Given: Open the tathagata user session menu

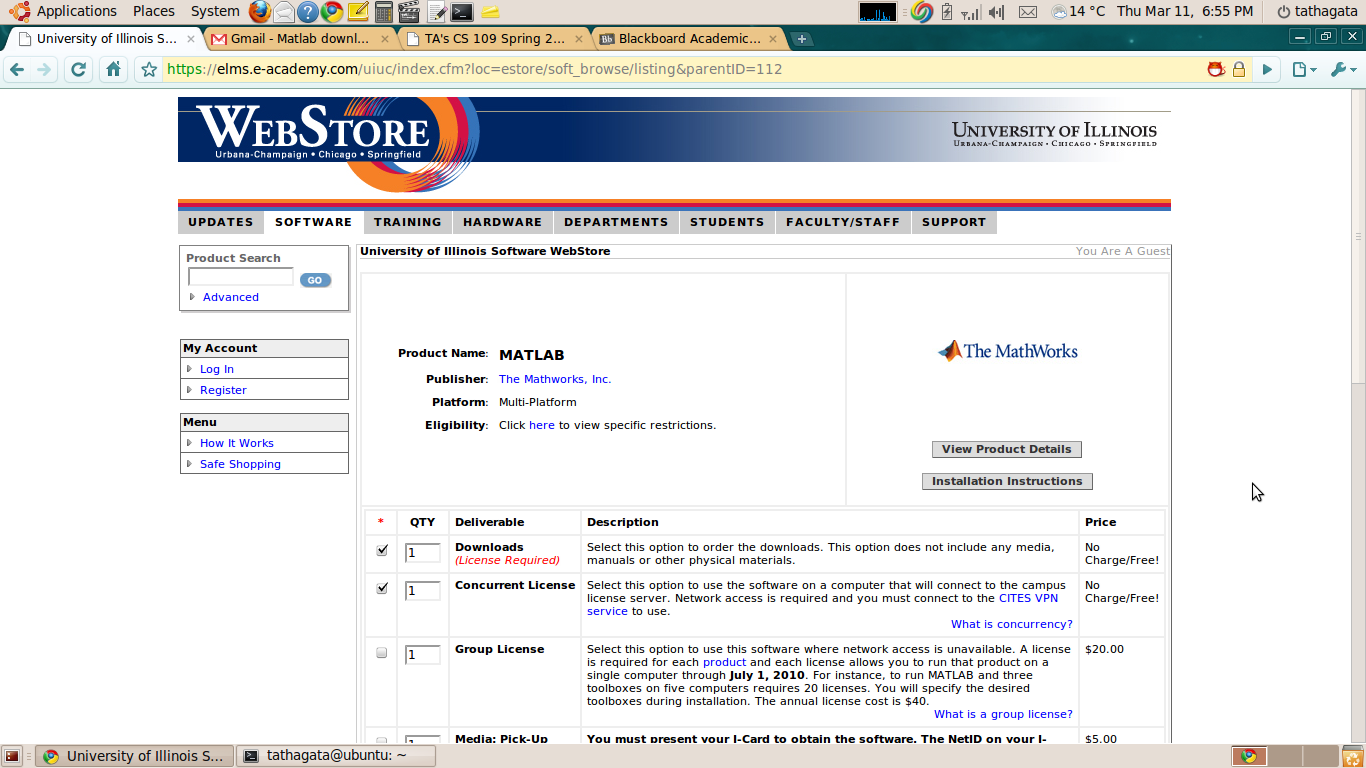Looking at the screenshot, I should 1318,12.
